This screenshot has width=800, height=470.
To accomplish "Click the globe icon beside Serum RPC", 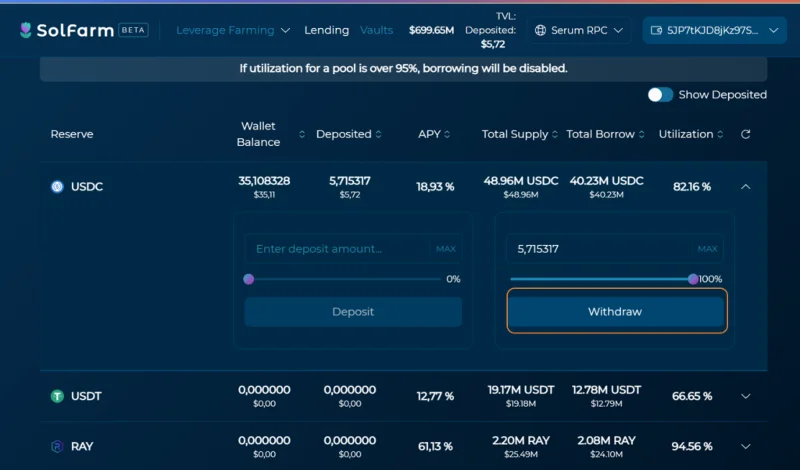I will pos(540,30).
